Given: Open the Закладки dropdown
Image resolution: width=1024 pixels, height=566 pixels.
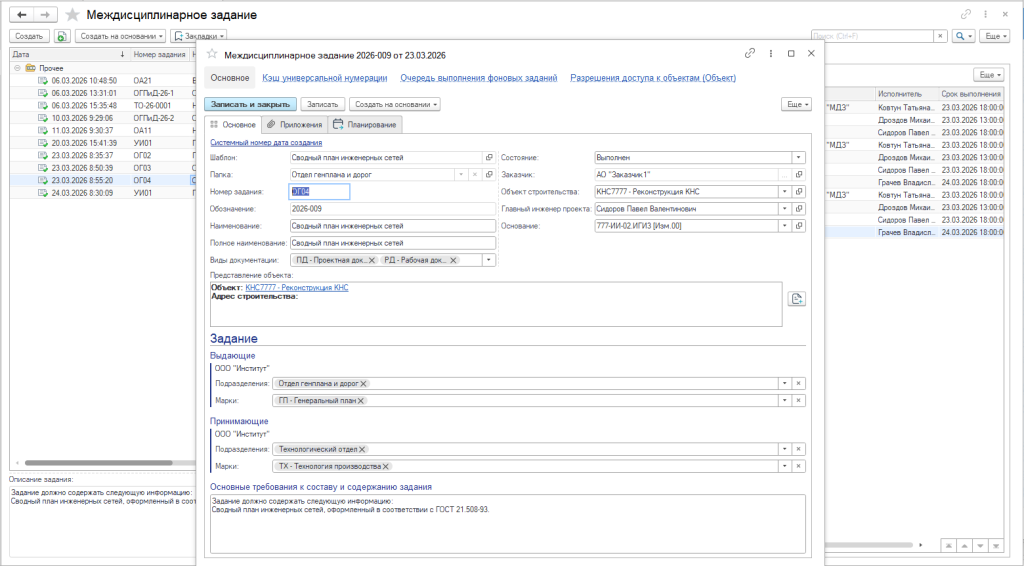Looking at the screenshot, I should 199,36.
